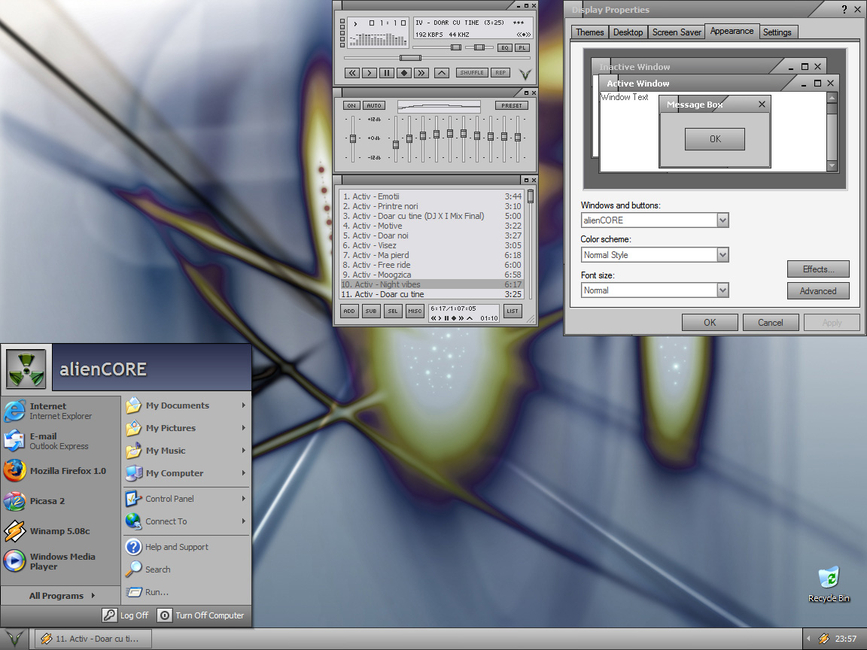Click the Advanced button in Display Properties
The image size is (867, 650).
pos(818,291)
